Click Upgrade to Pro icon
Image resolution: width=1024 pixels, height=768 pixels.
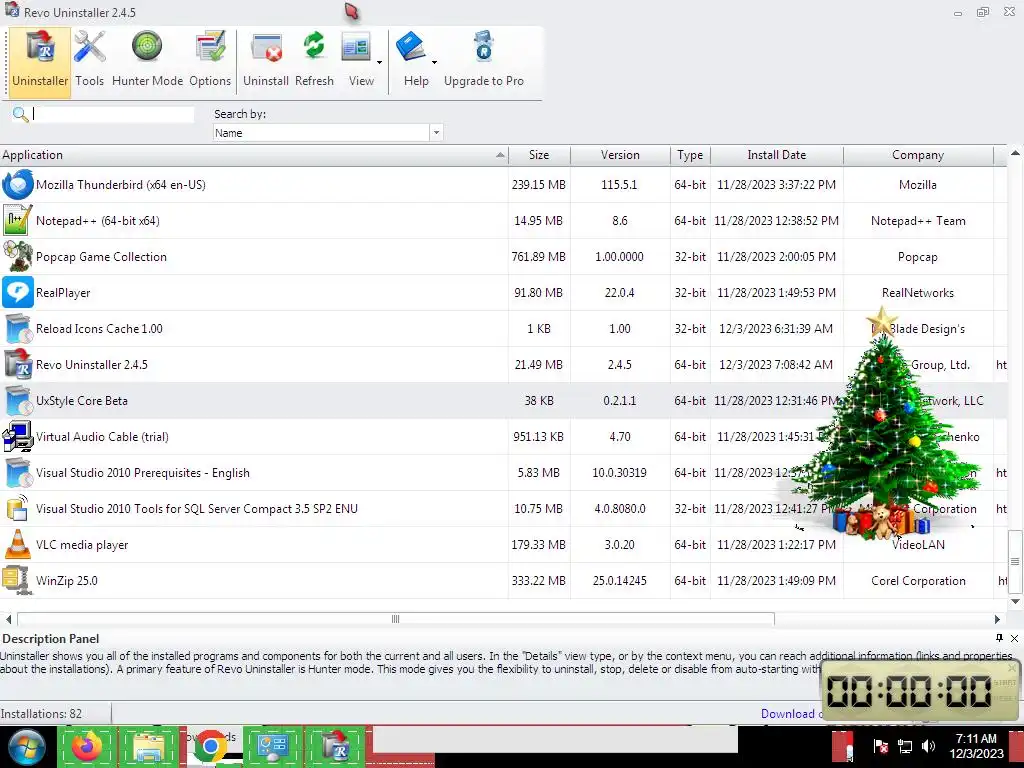484,48
